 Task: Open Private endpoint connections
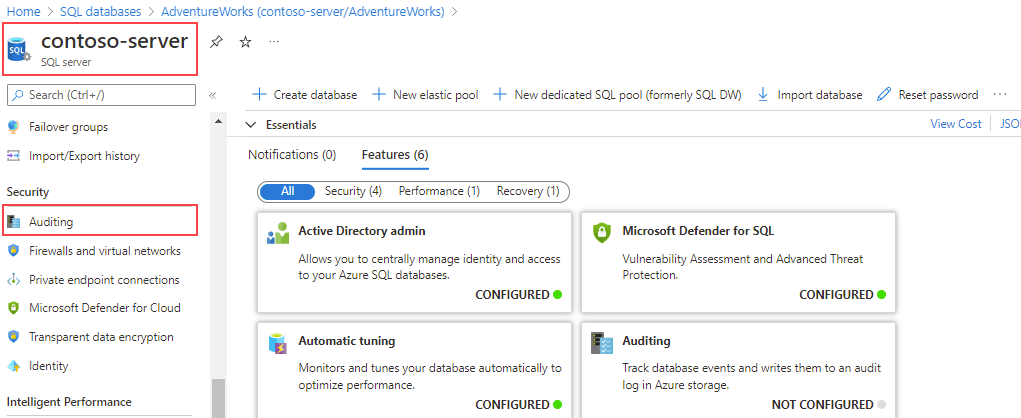point(104,280)
